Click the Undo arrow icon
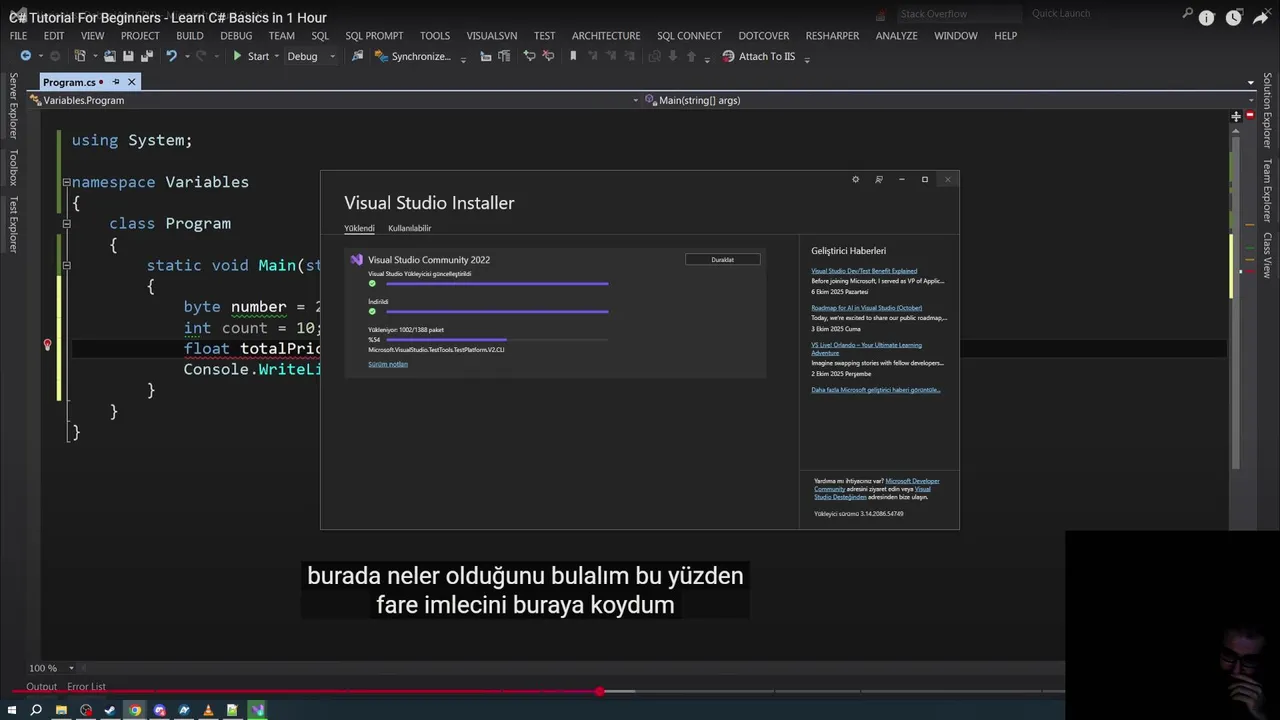 (x=172, y=56)
